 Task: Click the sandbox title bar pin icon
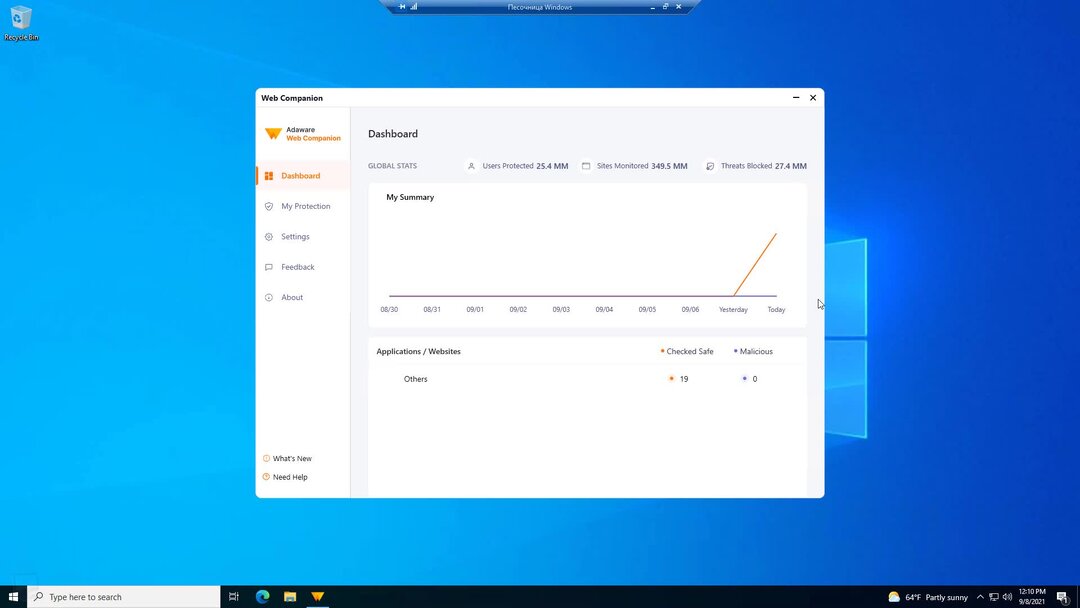pyautogui.click(x=402, y=7)
